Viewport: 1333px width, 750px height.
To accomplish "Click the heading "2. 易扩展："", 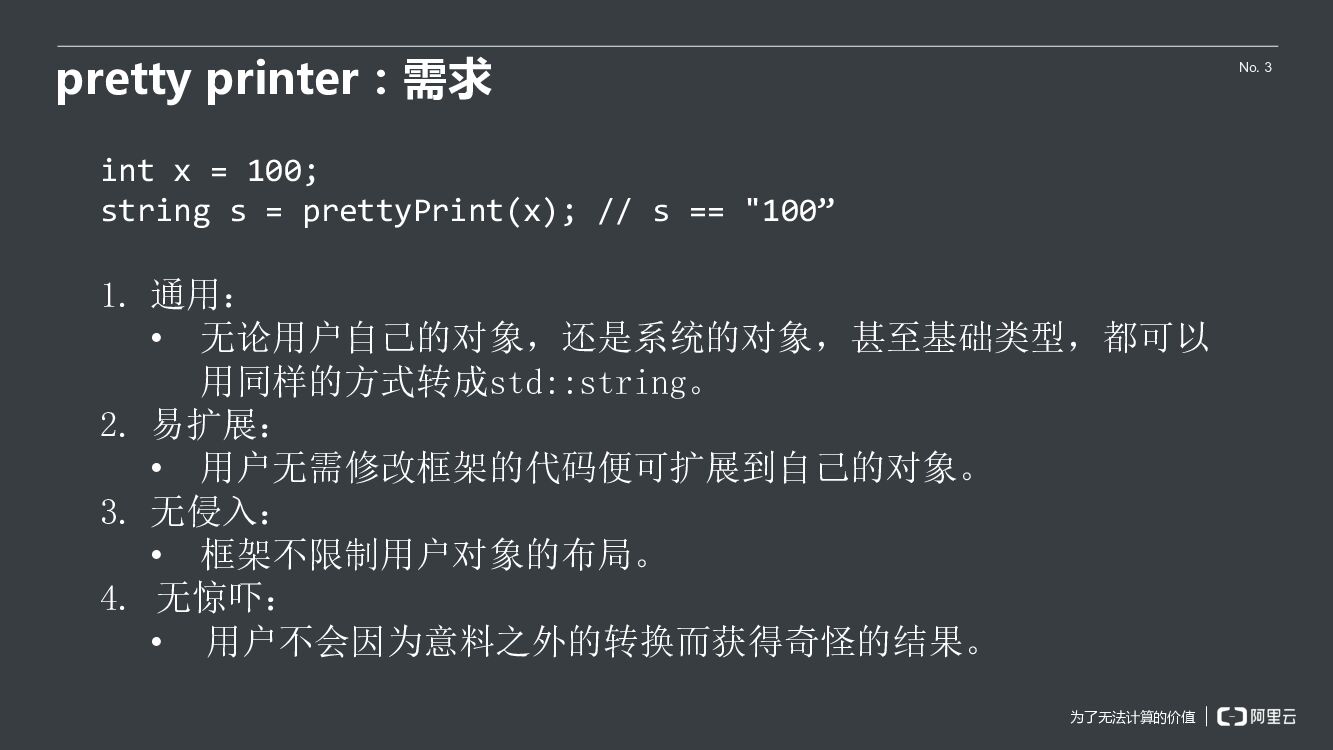I will pos(186,425).
